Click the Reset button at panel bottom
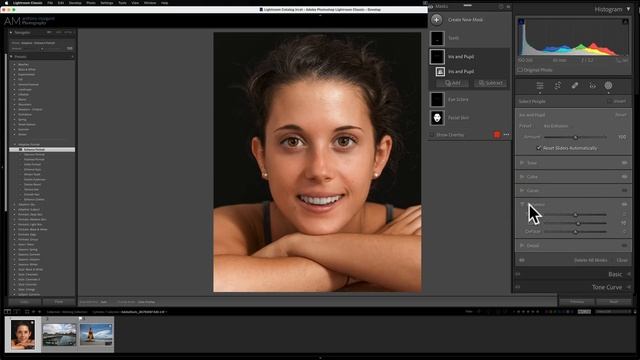This screenshot has width=640, height=360. tap(613, 302)
